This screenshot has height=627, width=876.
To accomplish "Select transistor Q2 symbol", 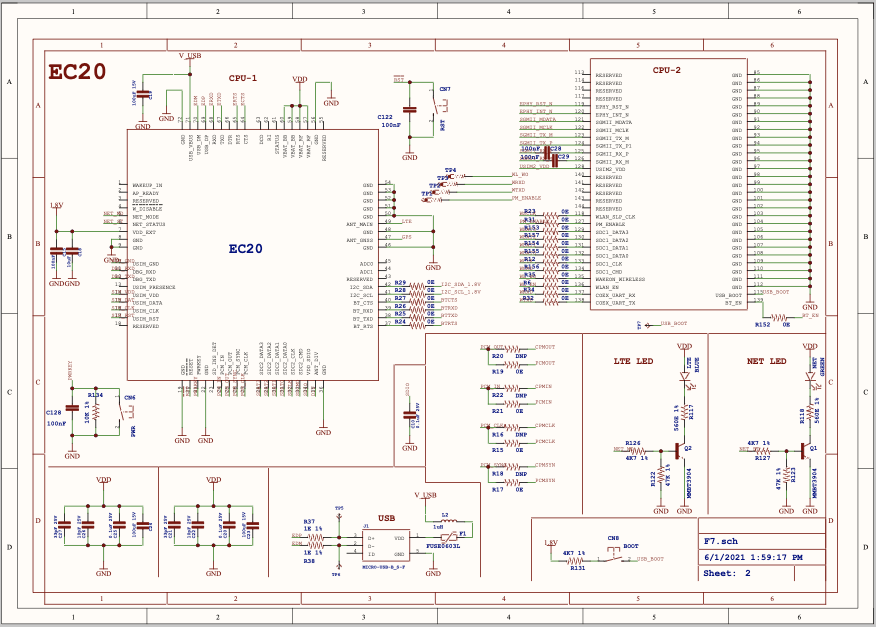I will [680, 451].
